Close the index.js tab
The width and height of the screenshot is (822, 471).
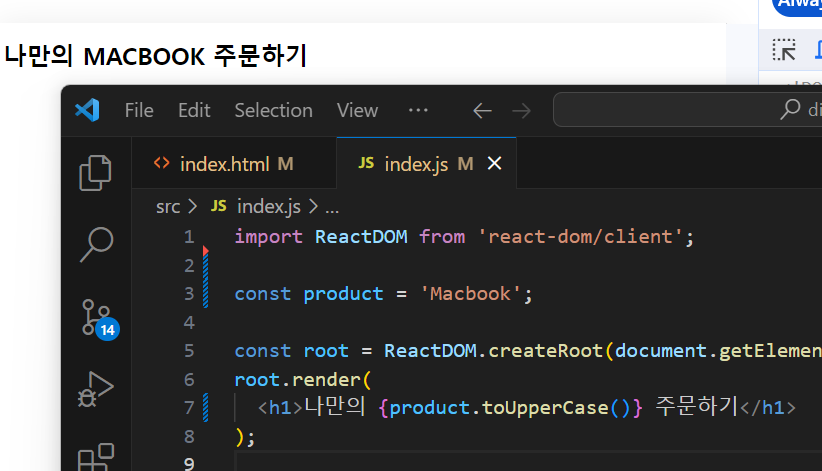pyautogui.click(x=494, y=164)
